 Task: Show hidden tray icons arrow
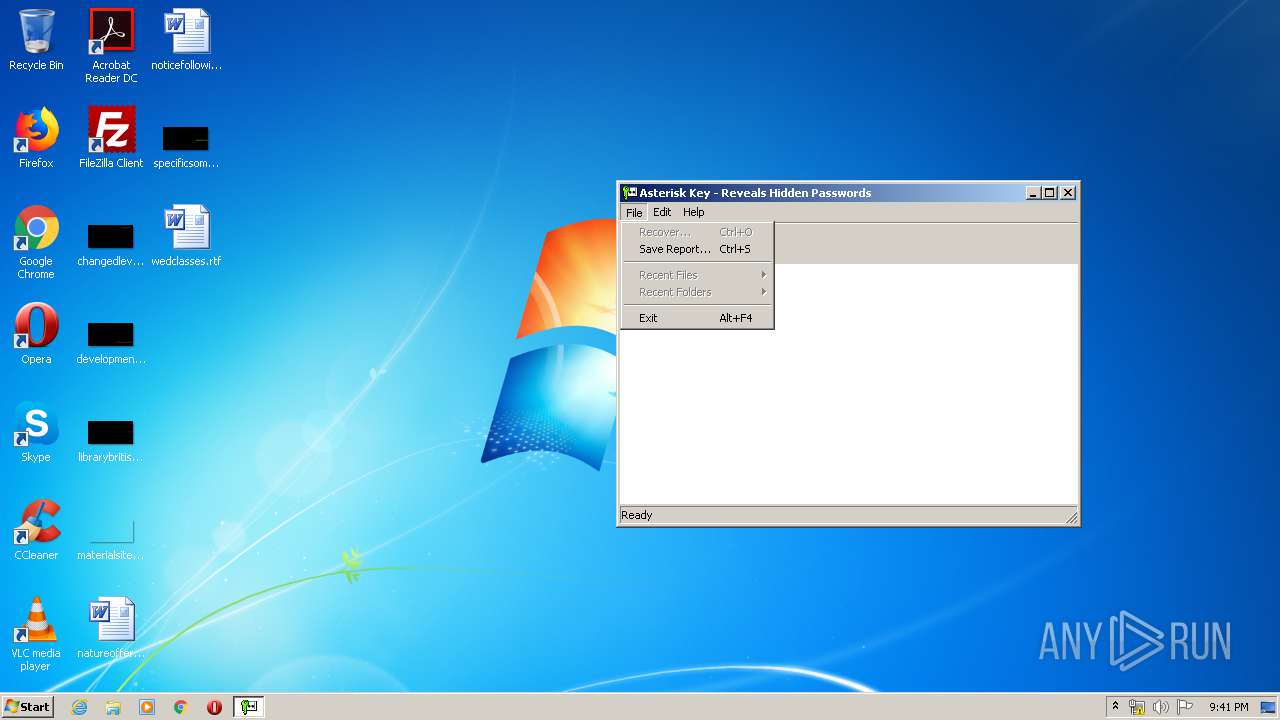click(1115, 707)
